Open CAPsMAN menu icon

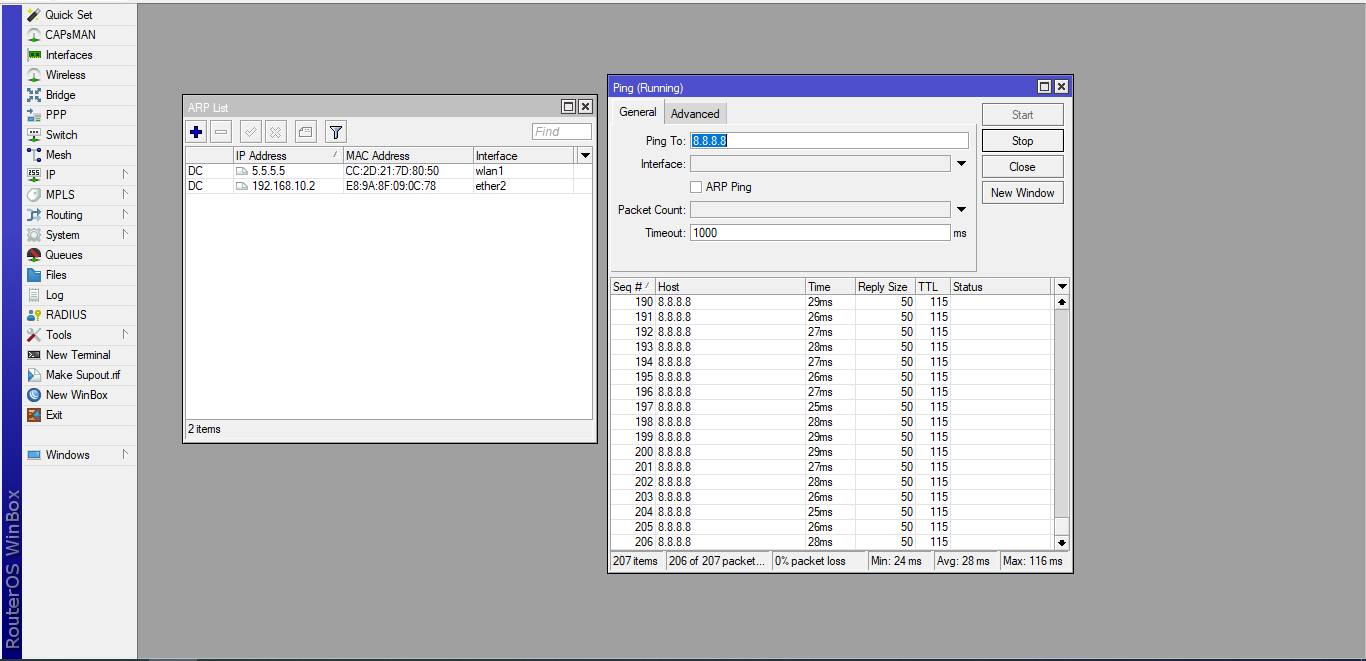click(x=34, y=35)
